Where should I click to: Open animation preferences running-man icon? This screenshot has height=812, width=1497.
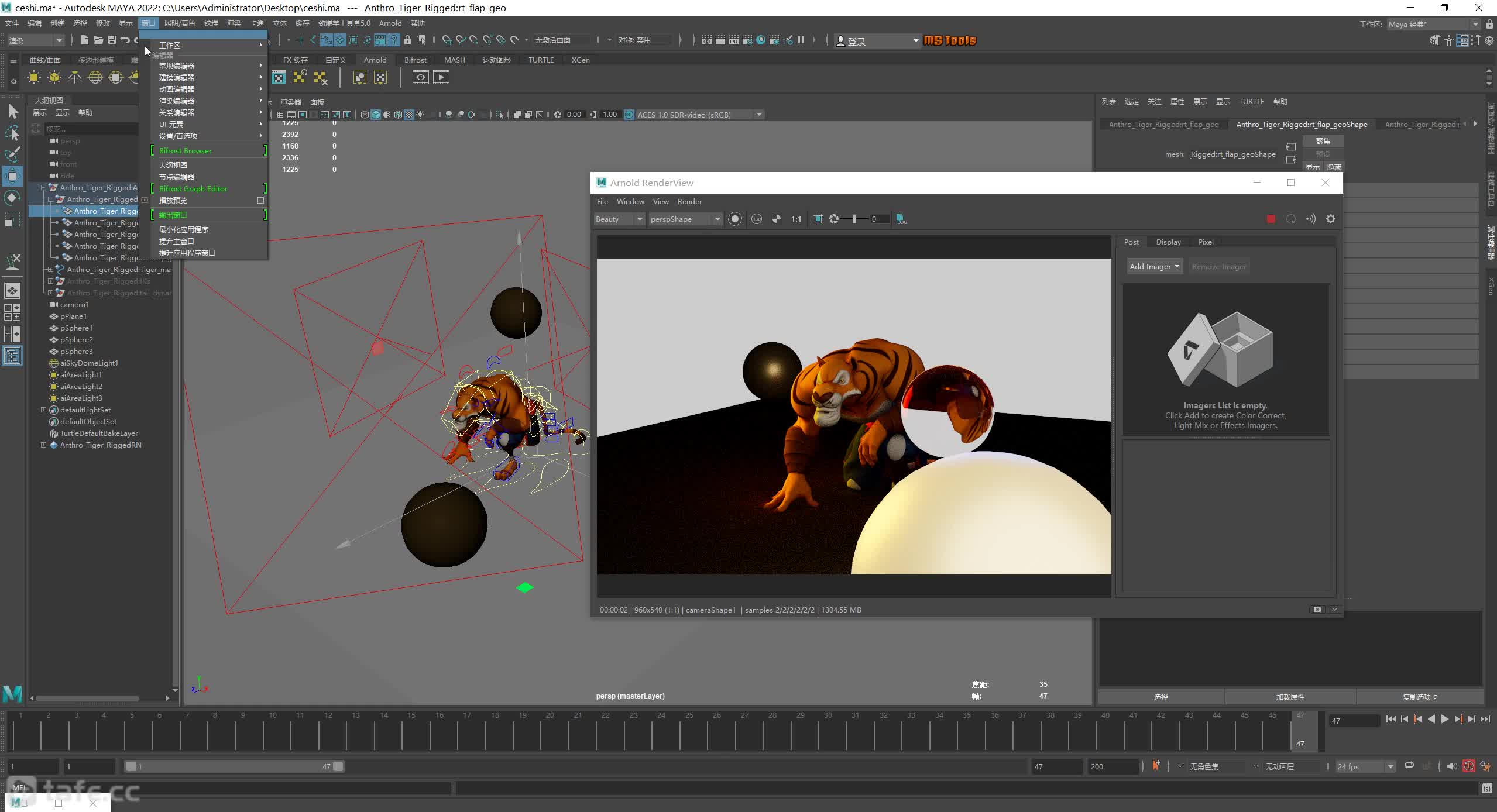pos(1485,766)
